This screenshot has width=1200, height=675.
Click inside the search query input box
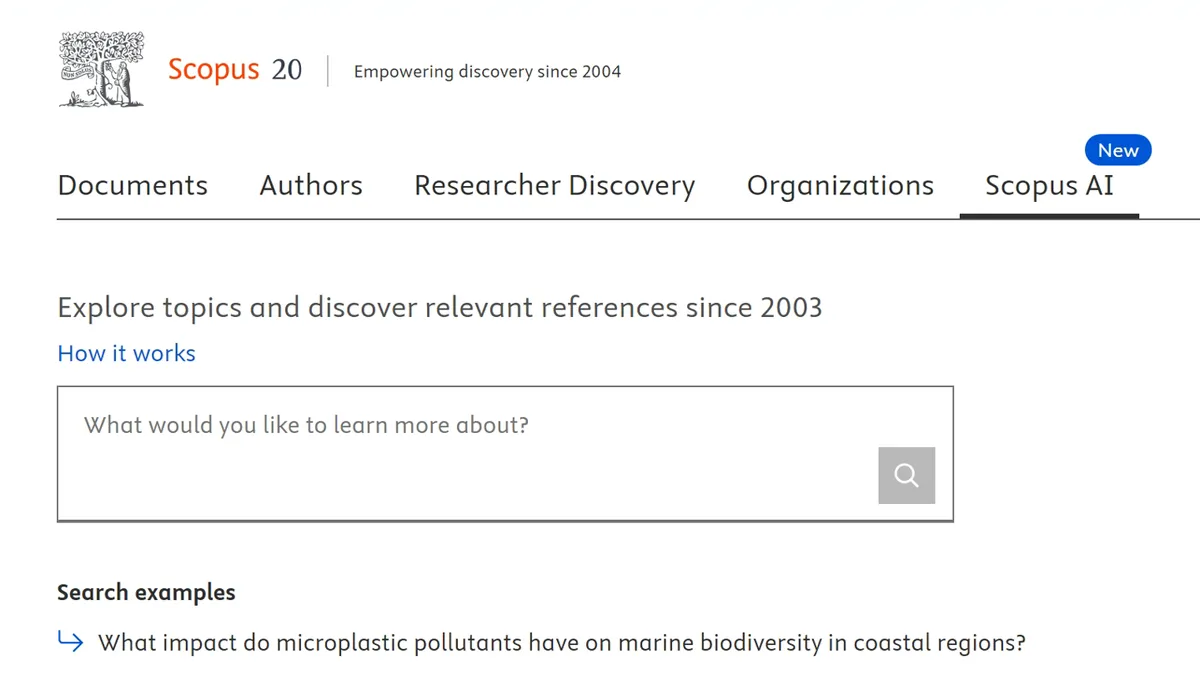tap(400, 425)
